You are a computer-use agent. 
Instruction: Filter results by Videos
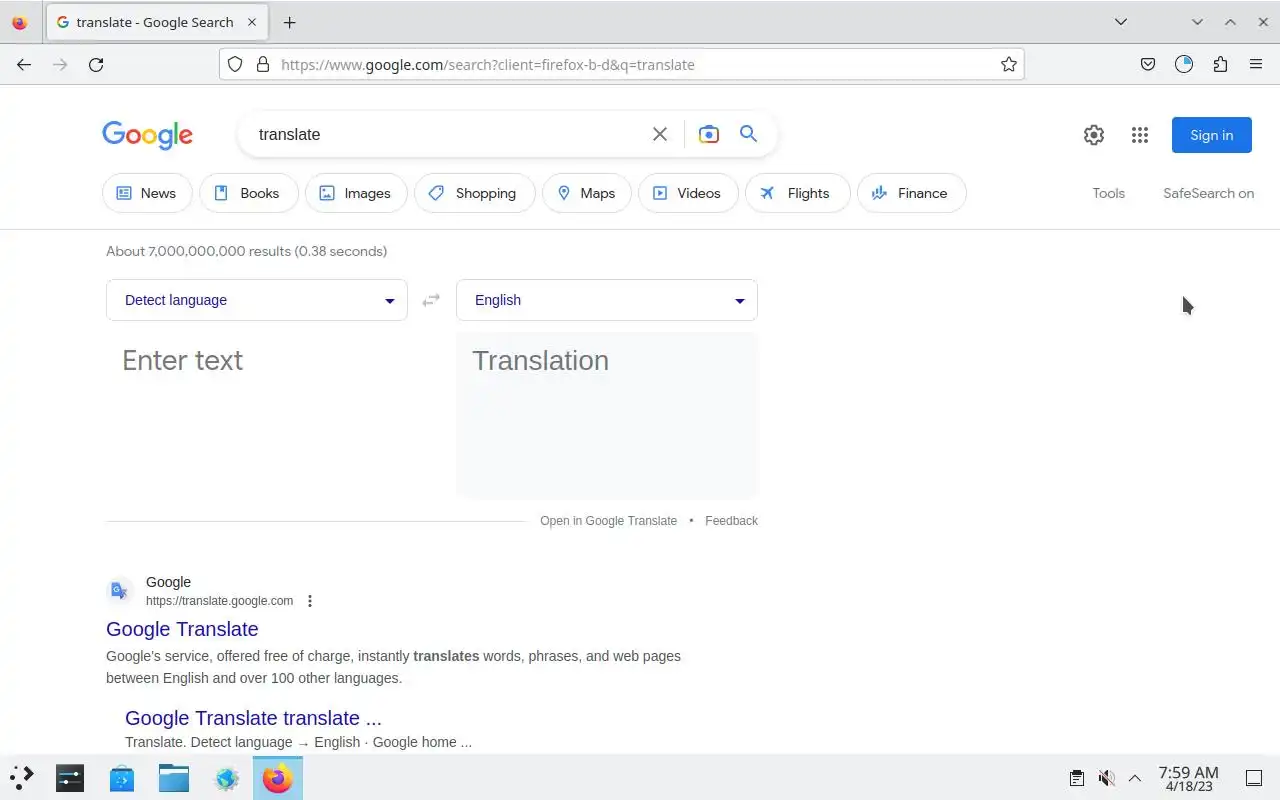pyautogui.click(x=688, y=193)
